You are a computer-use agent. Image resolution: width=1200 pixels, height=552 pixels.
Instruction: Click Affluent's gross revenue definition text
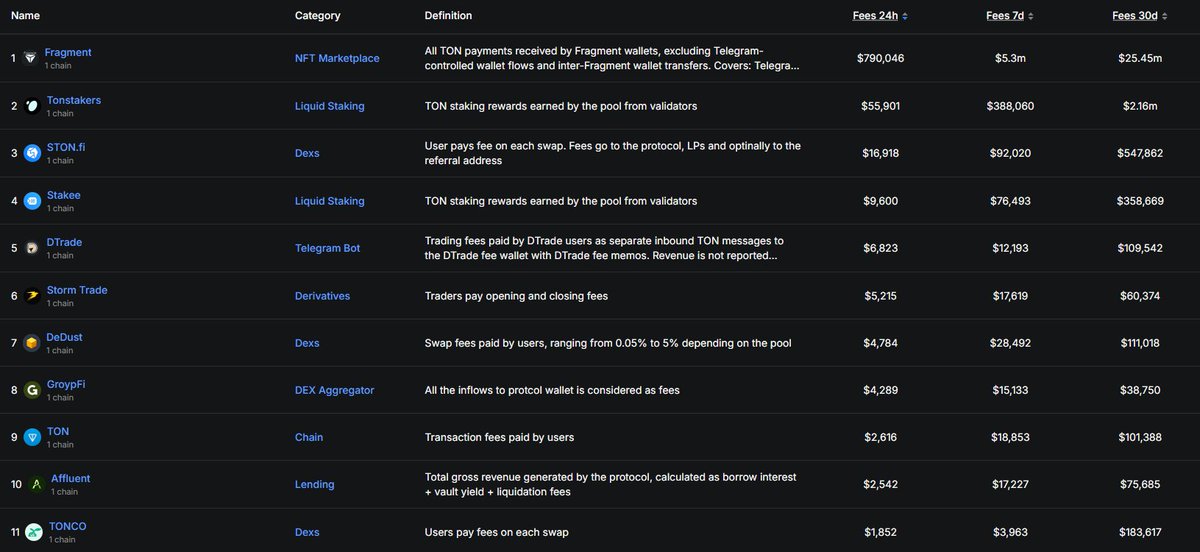coord(610,485)
